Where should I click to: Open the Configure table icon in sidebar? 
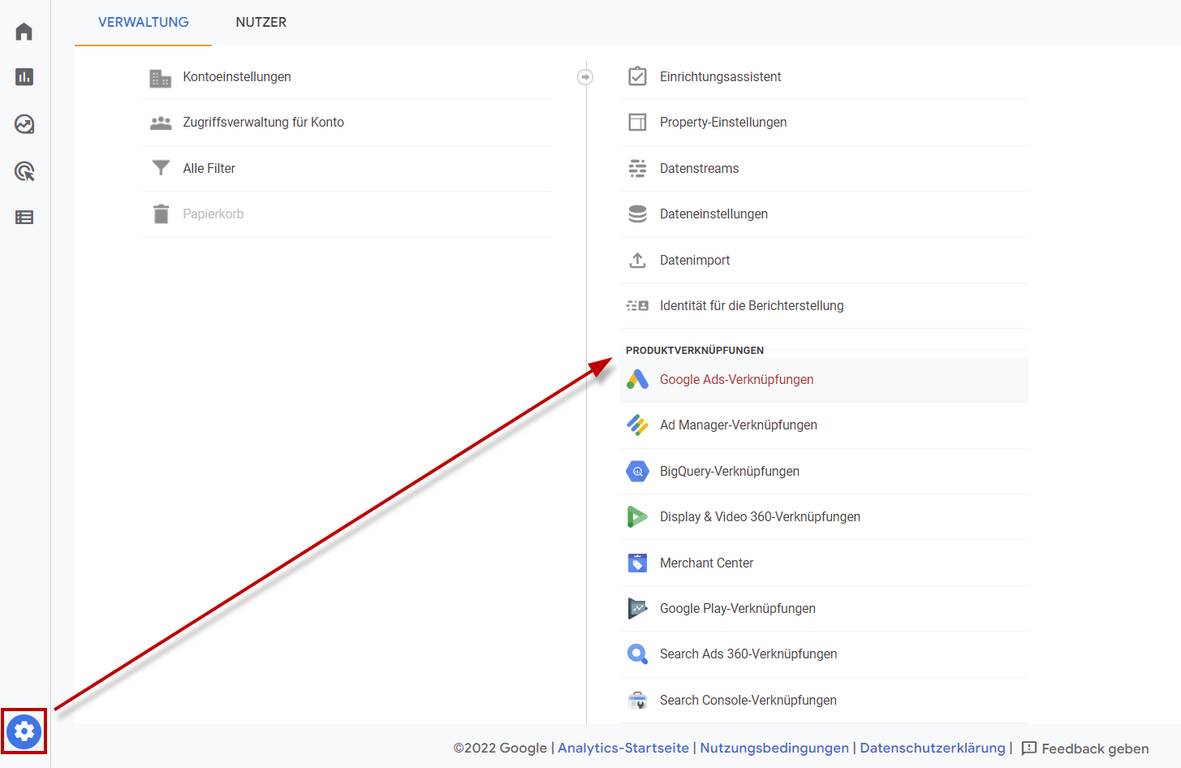[x=24, y=218]
